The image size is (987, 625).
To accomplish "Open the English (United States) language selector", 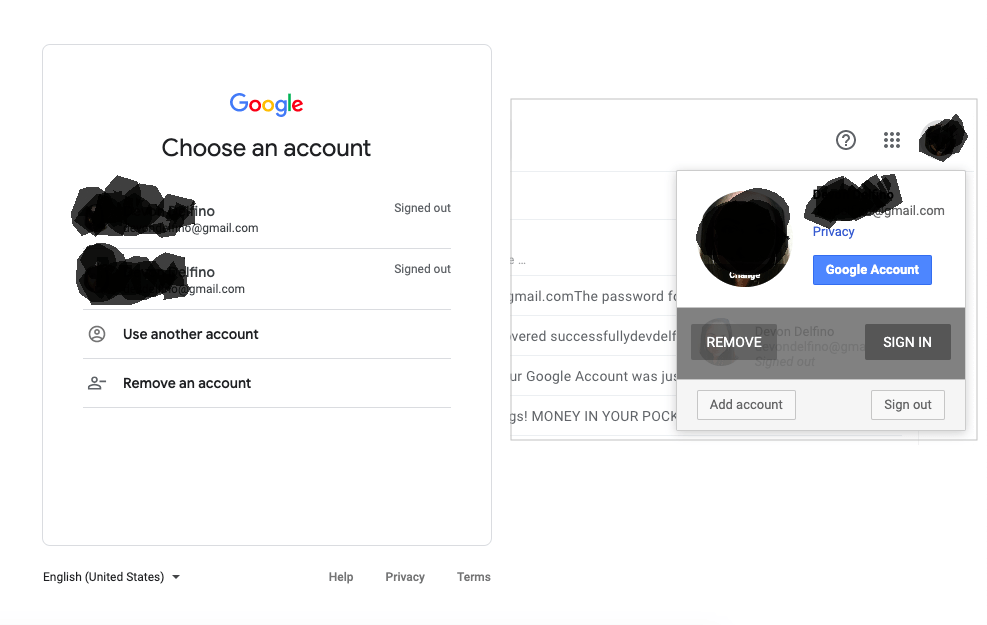I will pyautogui.click(x=111, y=577).
